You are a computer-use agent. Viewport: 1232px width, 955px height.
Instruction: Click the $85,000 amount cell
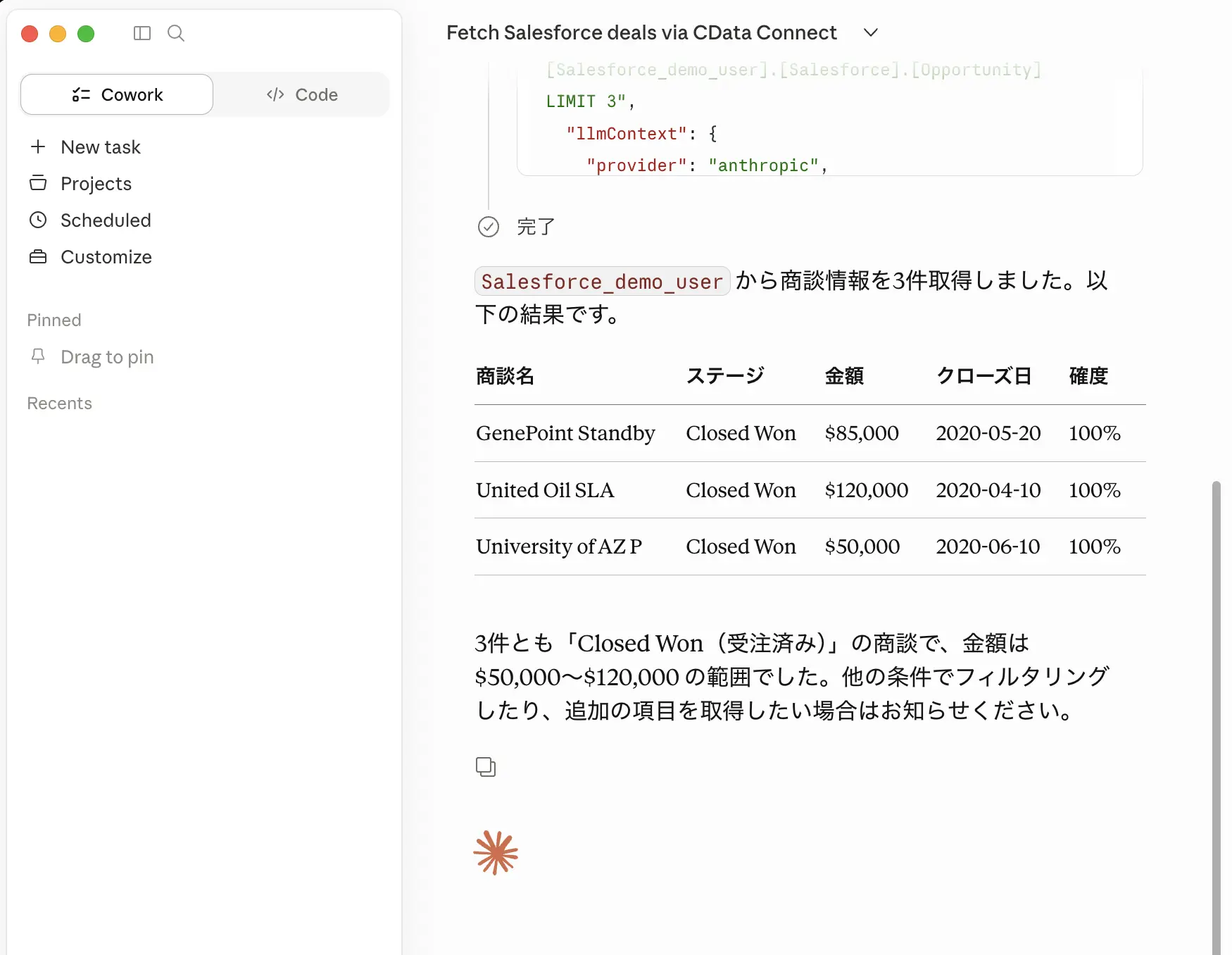click(x=862, y=433)
